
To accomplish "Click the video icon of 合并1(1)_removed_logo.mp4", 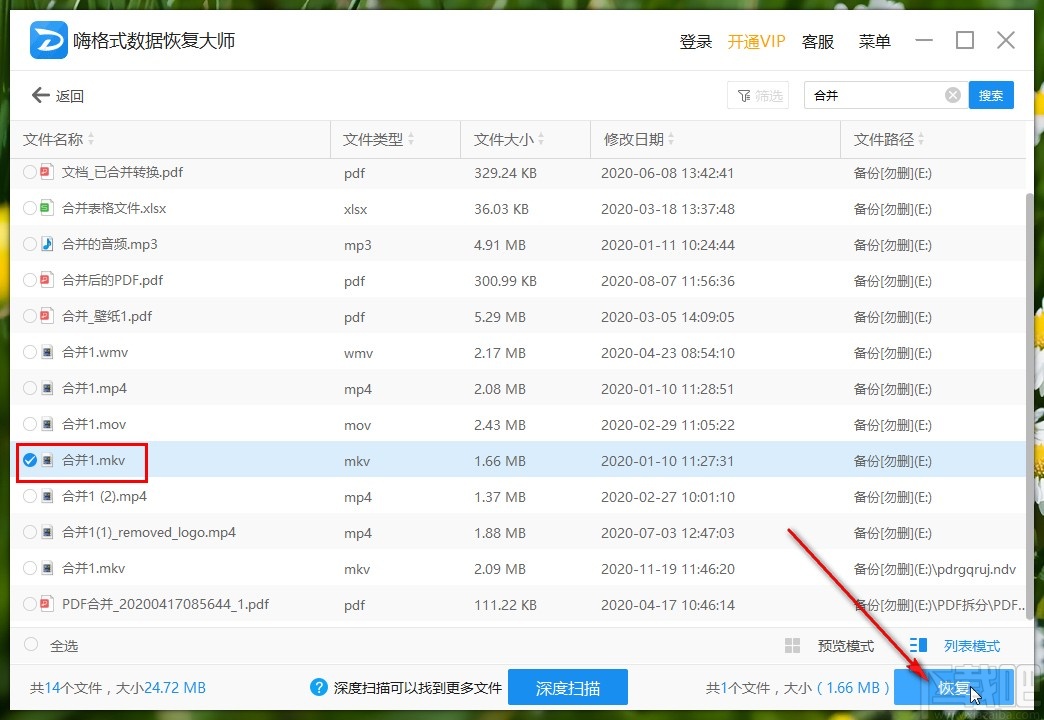I will (47, 532).
